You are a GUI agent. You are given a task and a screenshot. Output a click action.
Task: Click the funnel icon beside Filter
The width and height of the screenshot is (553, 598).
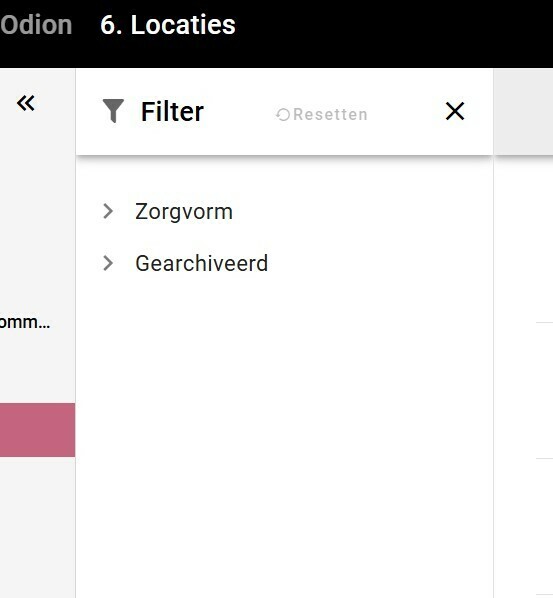(113, 111)
